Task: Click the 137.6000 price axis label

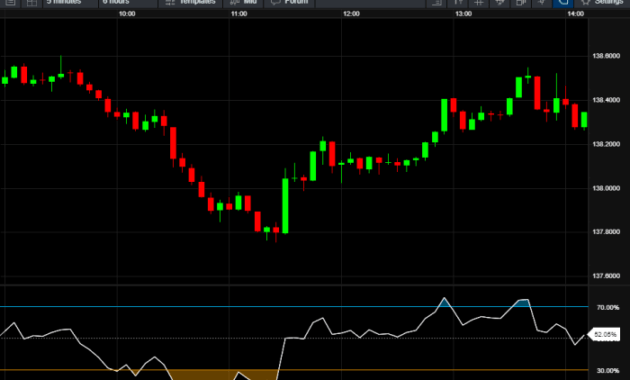Action: tap(606, 276)
